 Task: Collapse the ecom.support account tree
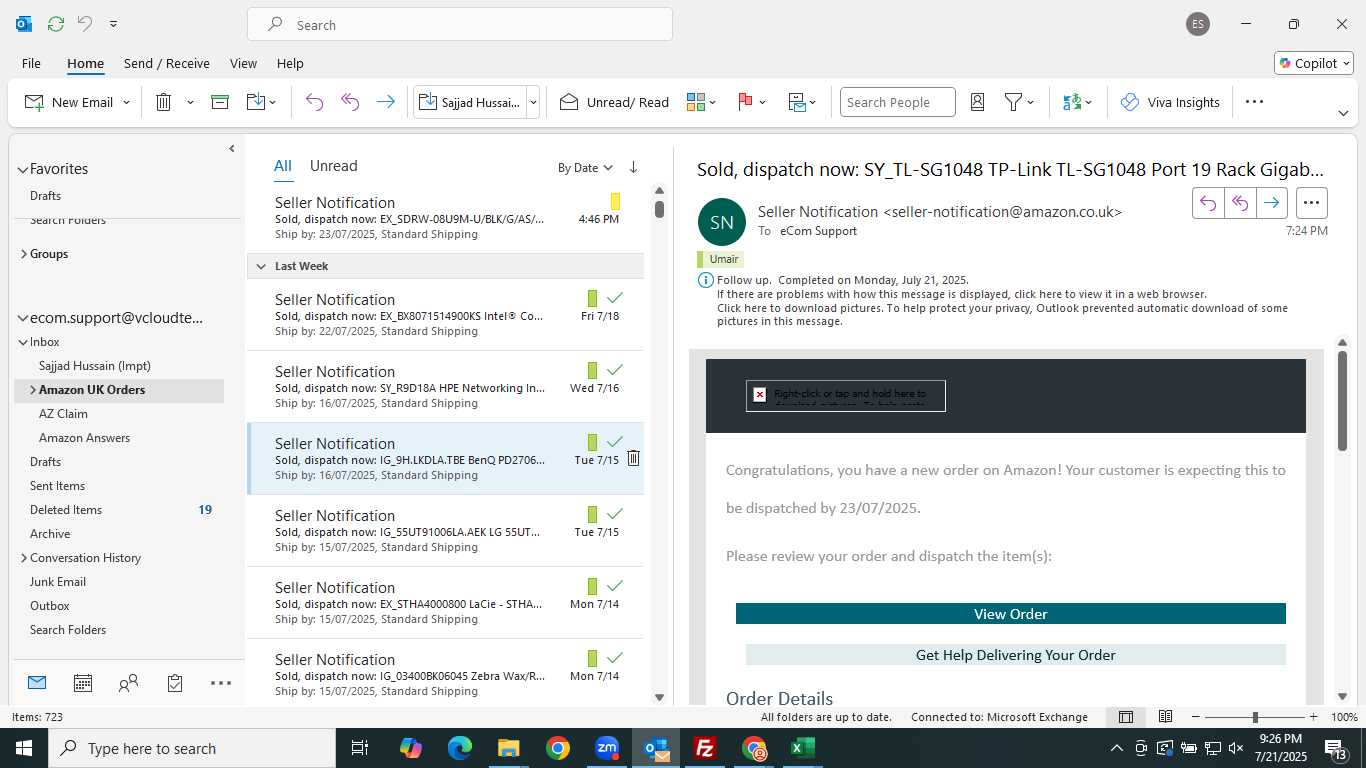tap(23, 319)
